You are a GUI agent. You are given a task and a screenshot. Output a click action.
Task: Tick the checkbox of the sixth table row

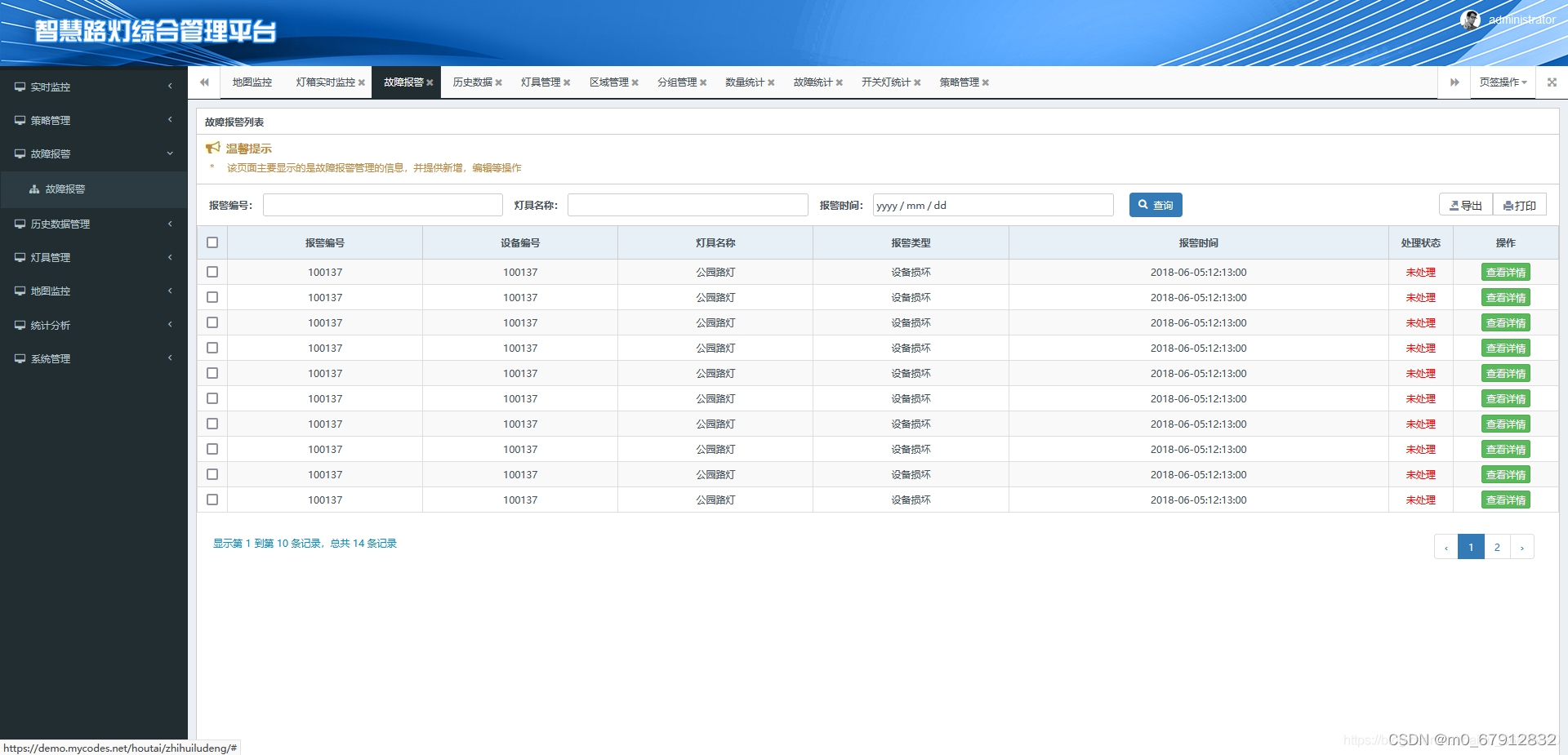[212, 398]
